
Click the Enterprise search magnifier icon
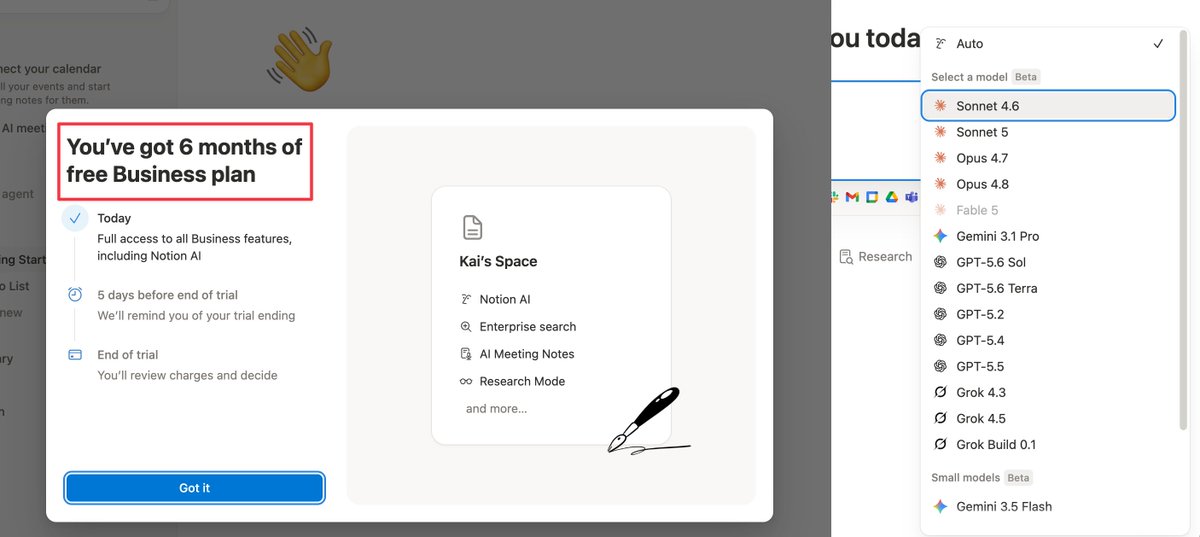click(x=466, y=327)
